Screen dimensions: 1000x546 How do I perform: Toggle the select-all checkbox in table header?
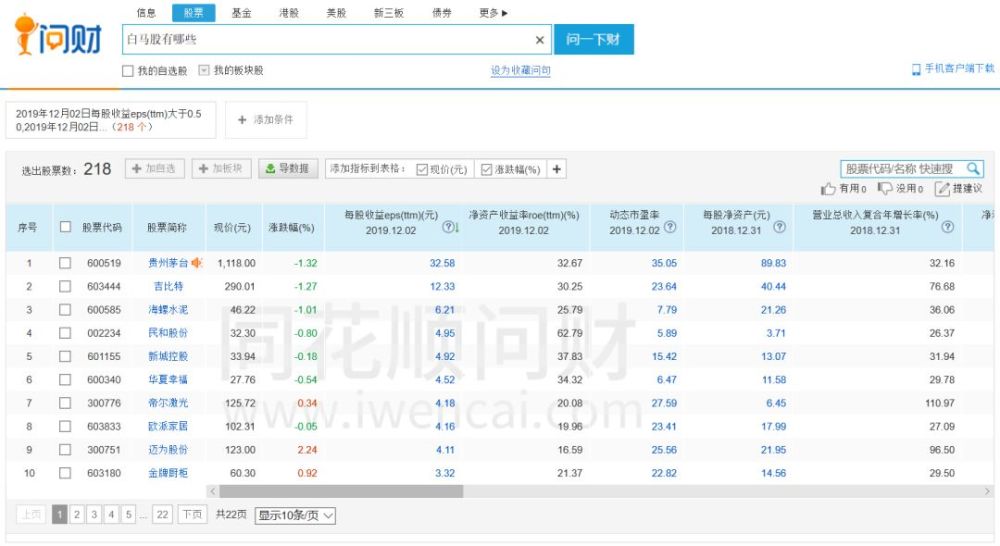65,226
